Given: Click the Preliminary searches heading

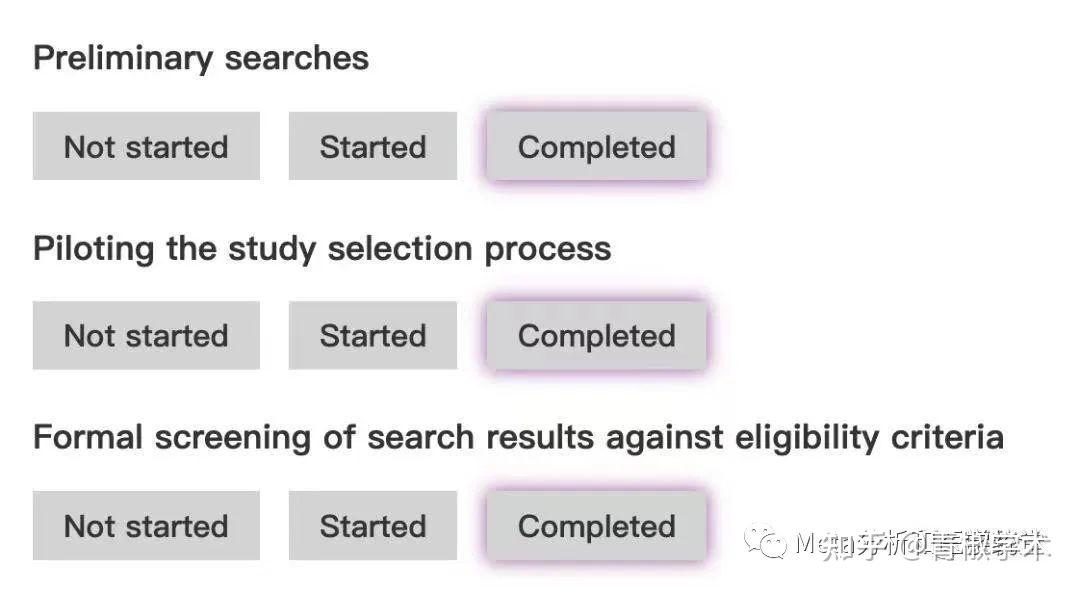Looking at the screenshot, I should (201, 58).
